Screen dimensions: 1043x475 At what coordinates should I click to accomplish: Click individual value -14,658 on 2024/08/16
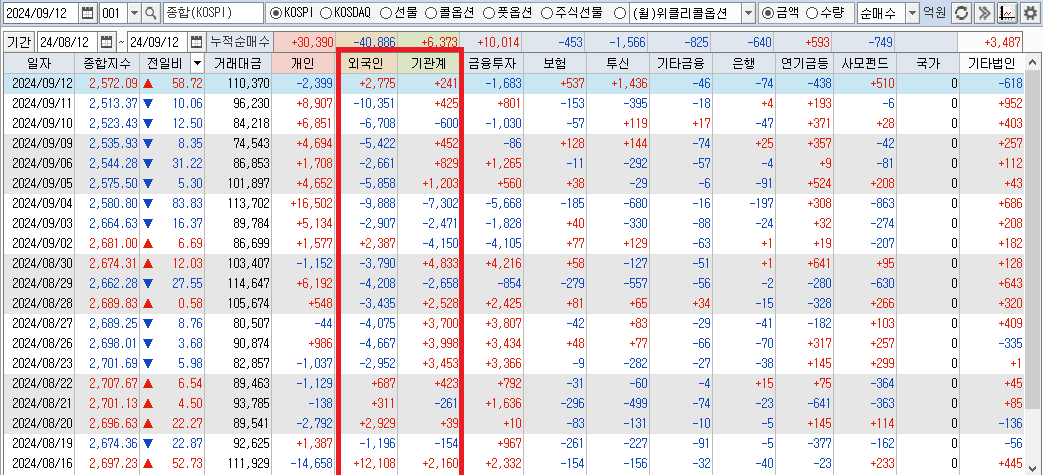pyautogui.click(x=311, y=462)
